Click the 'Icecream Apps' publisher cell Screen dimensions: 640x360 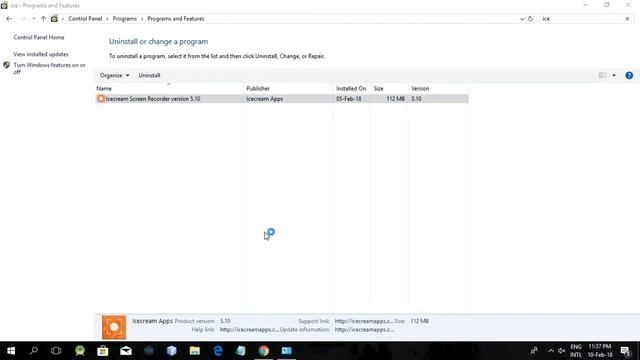264,99
